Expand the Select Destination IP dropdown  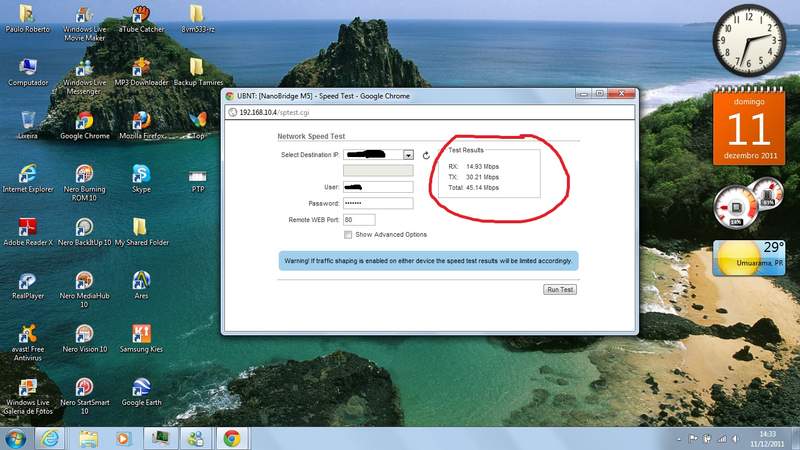point(408,155)
